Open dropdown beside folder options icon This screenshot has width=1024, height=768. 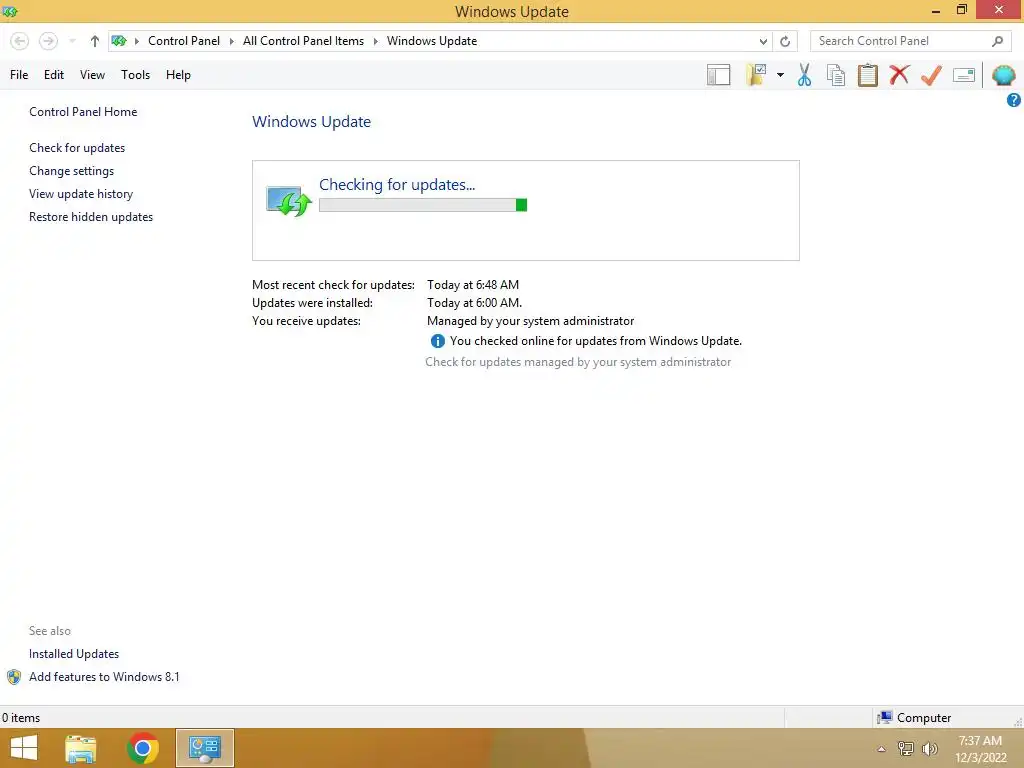click(780, 75)
